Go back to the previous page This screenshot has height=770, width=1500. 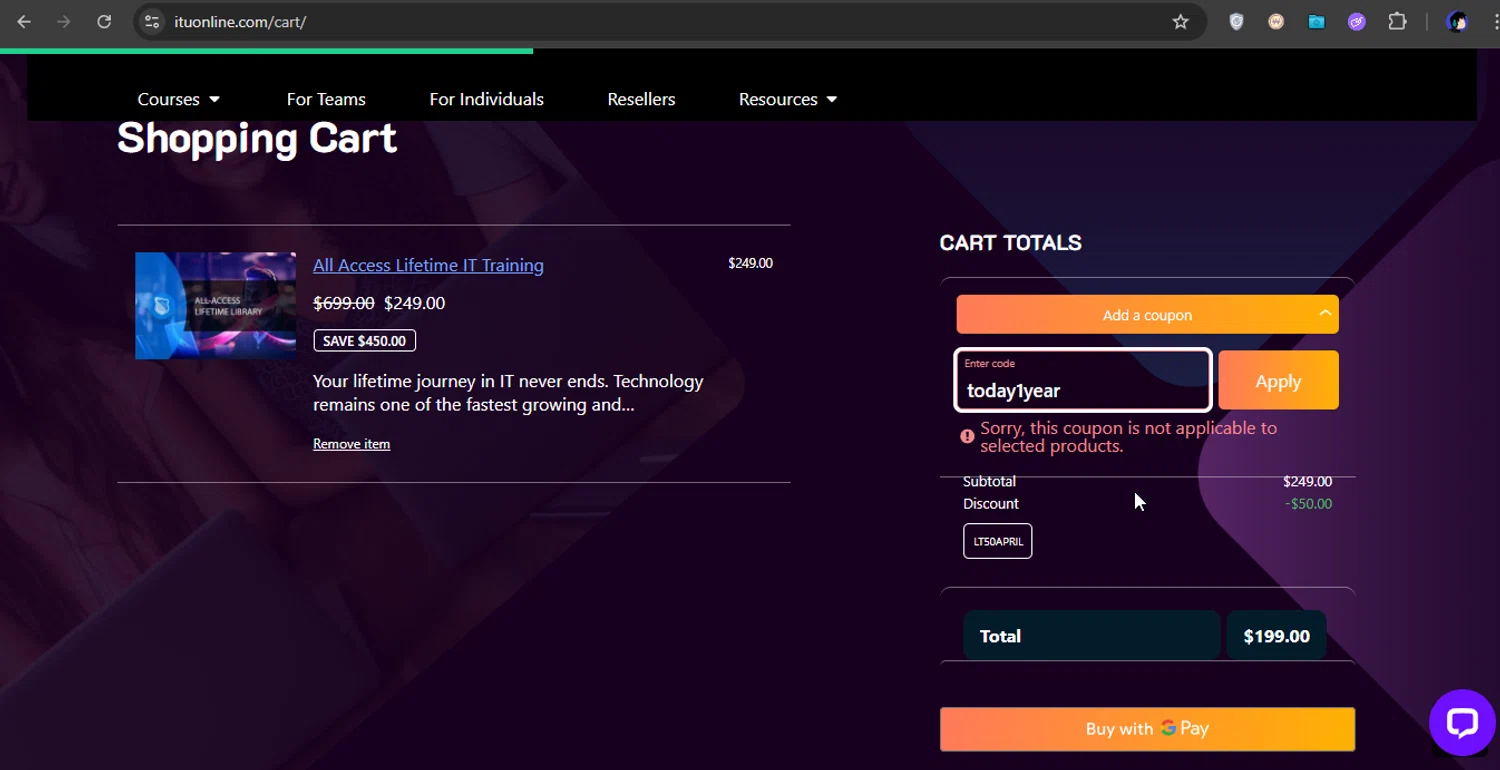point(24,21)
